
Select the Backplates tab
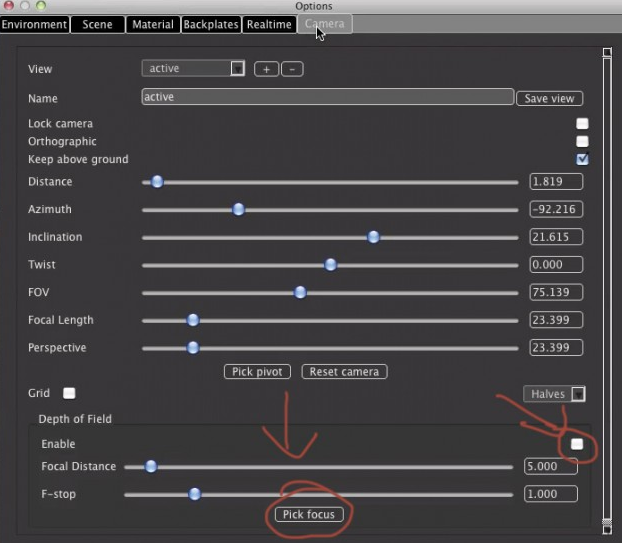coord(211,24)
